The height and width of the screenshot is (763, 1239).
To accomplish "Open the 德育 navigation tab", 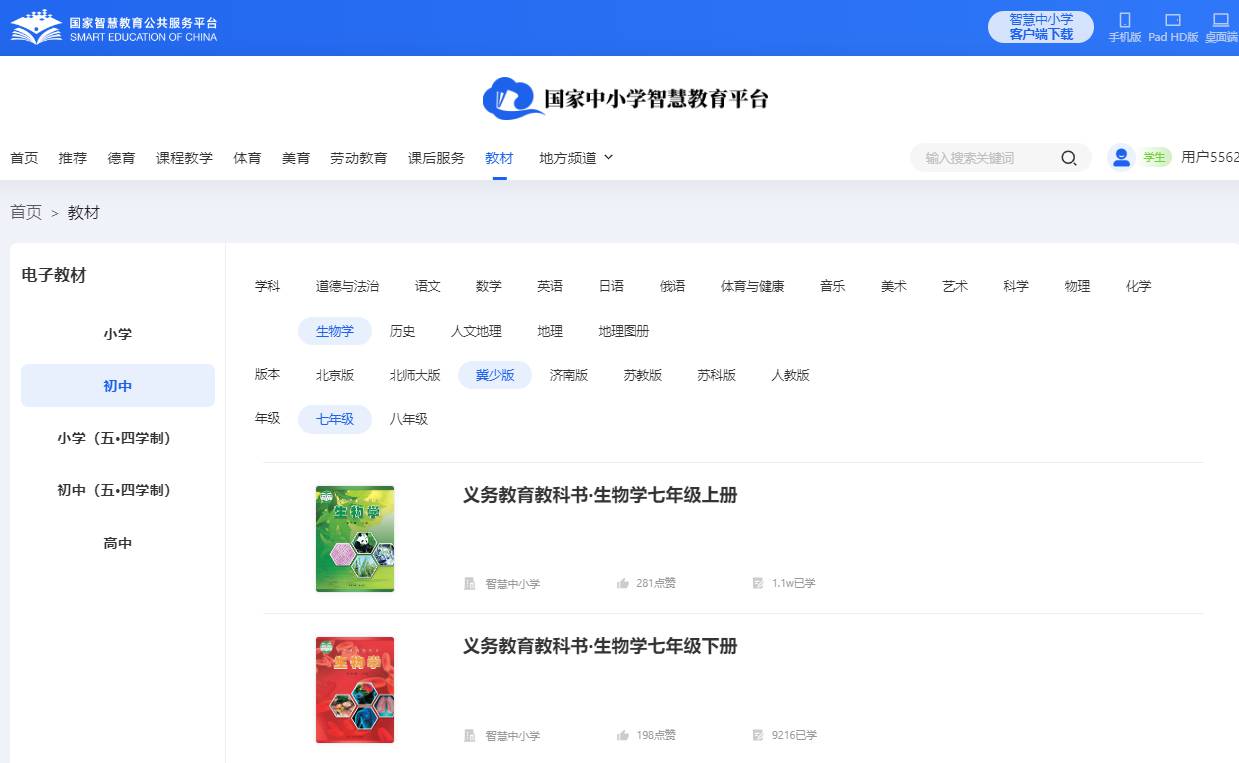I will click(122, 158).
